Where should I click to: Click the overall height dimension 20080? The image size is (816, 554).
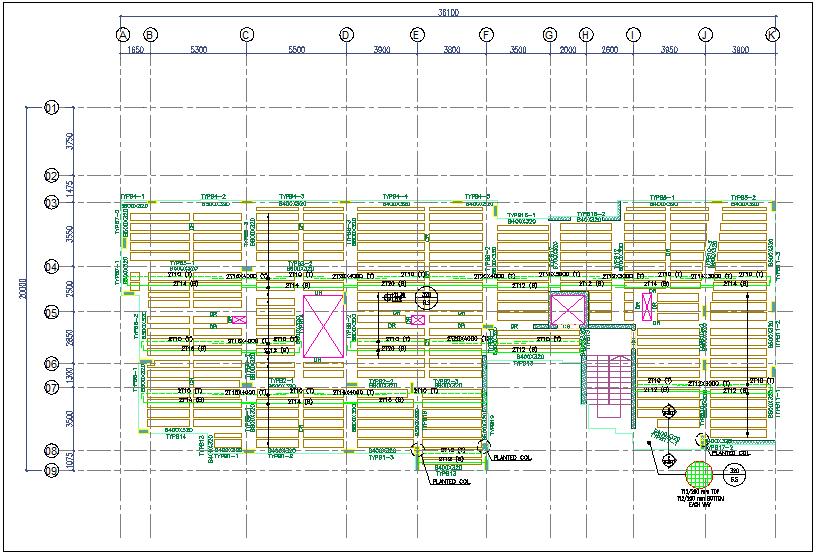tap(22, 289)
